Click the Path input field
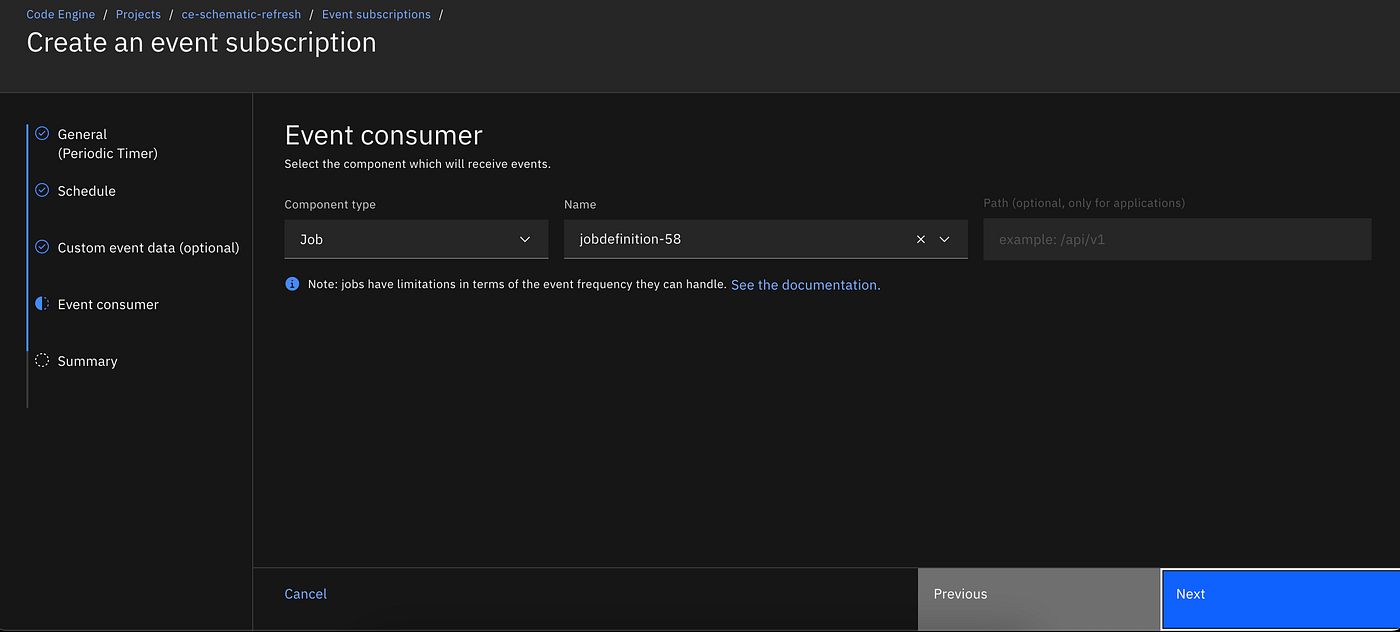 click(x=1177, y=240)
